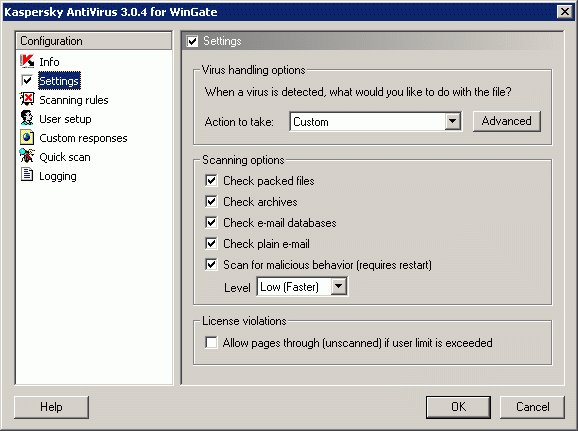578x431 pixels.
Task: Click the Logging document icon
Action: [x=27, y=175]
